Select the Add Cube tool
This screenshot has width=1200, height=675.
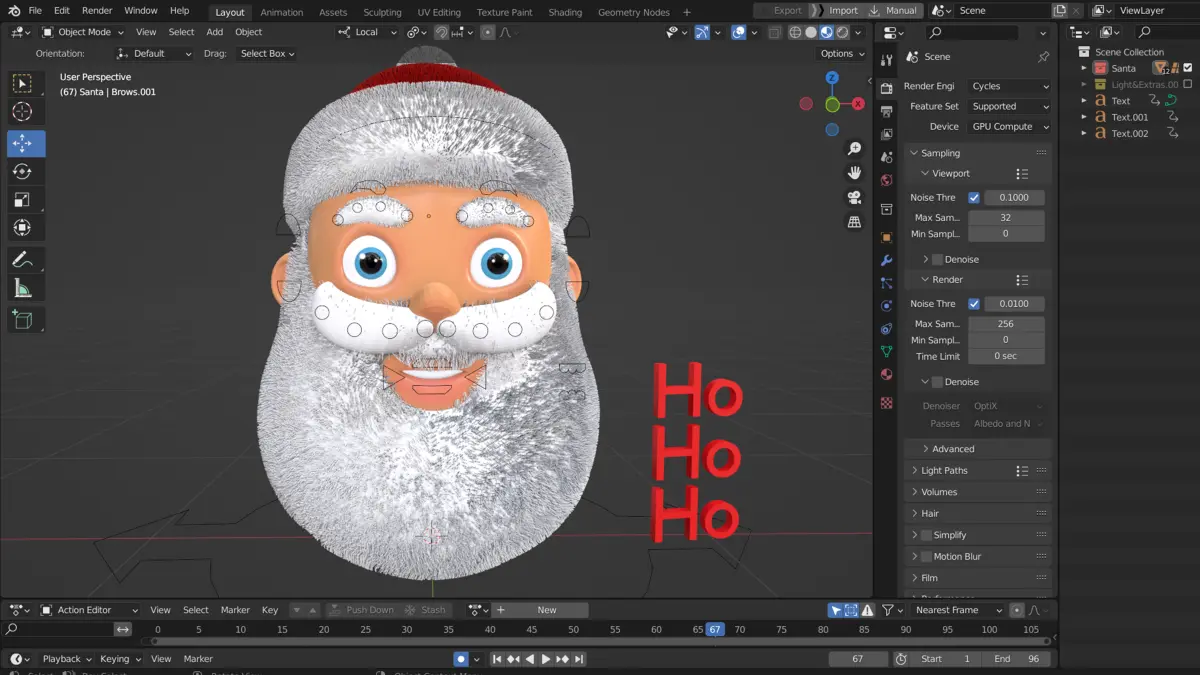[22, 320]
